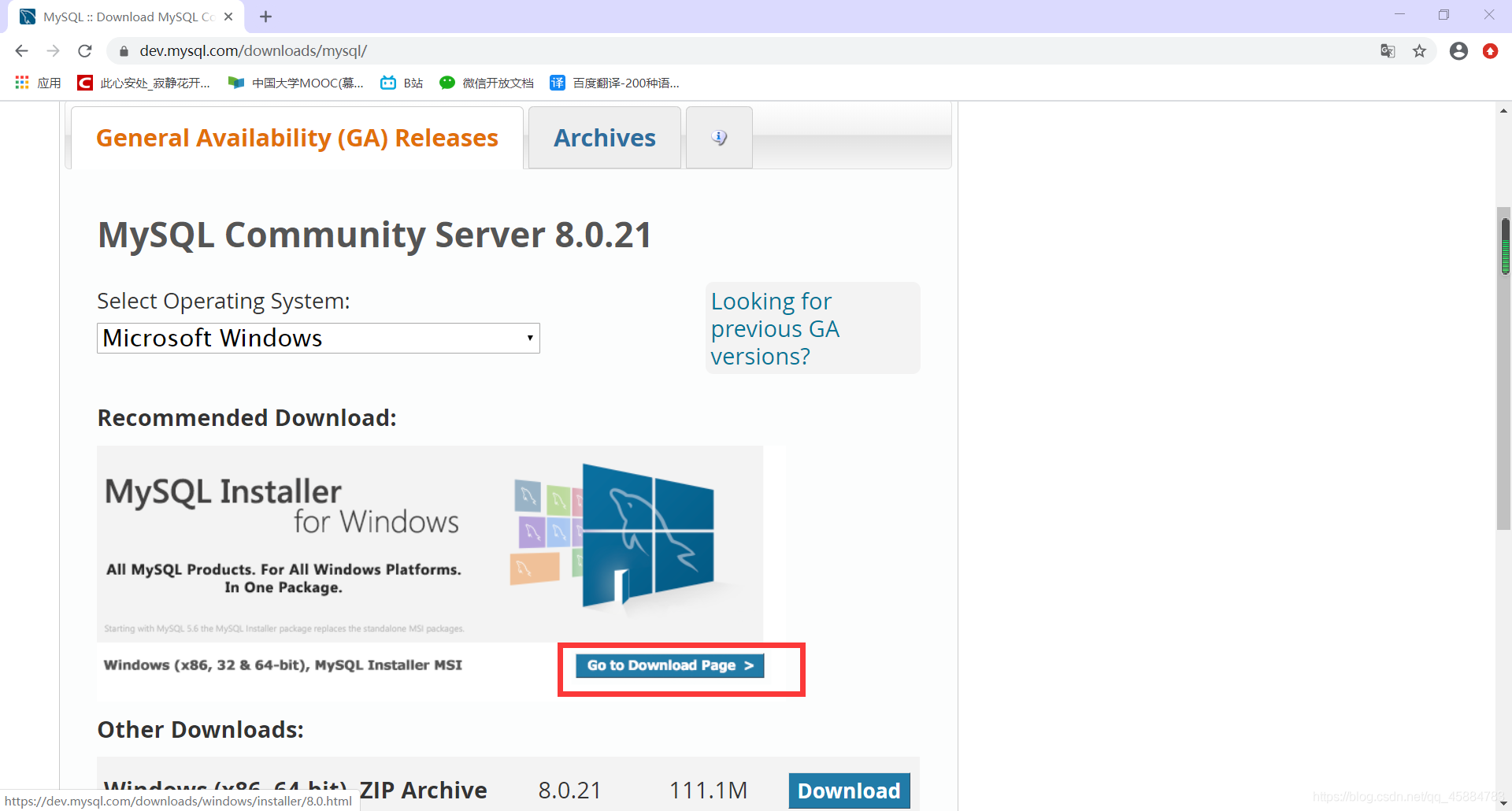1512x811 pixels.
Task: Restore down the Chrome window
Action: pos(1443,14)
